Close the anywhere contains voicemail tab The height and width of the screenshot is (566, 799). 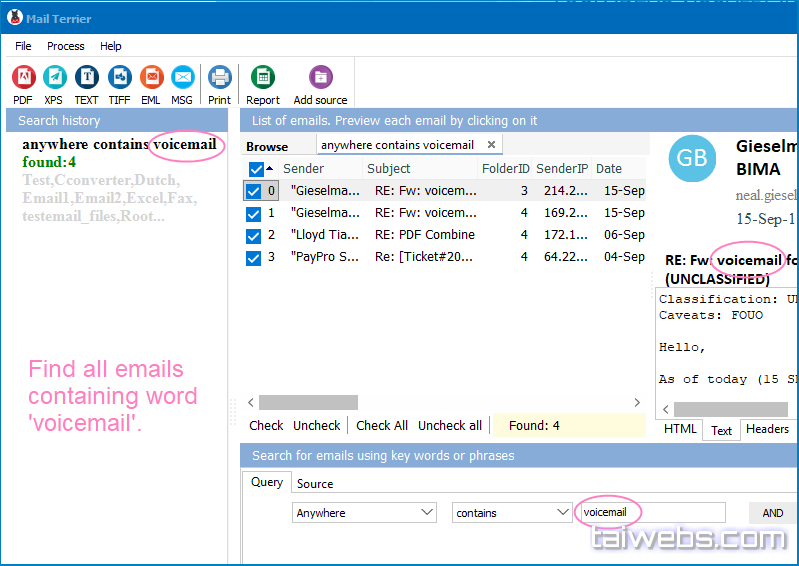(x=491, y=145)
